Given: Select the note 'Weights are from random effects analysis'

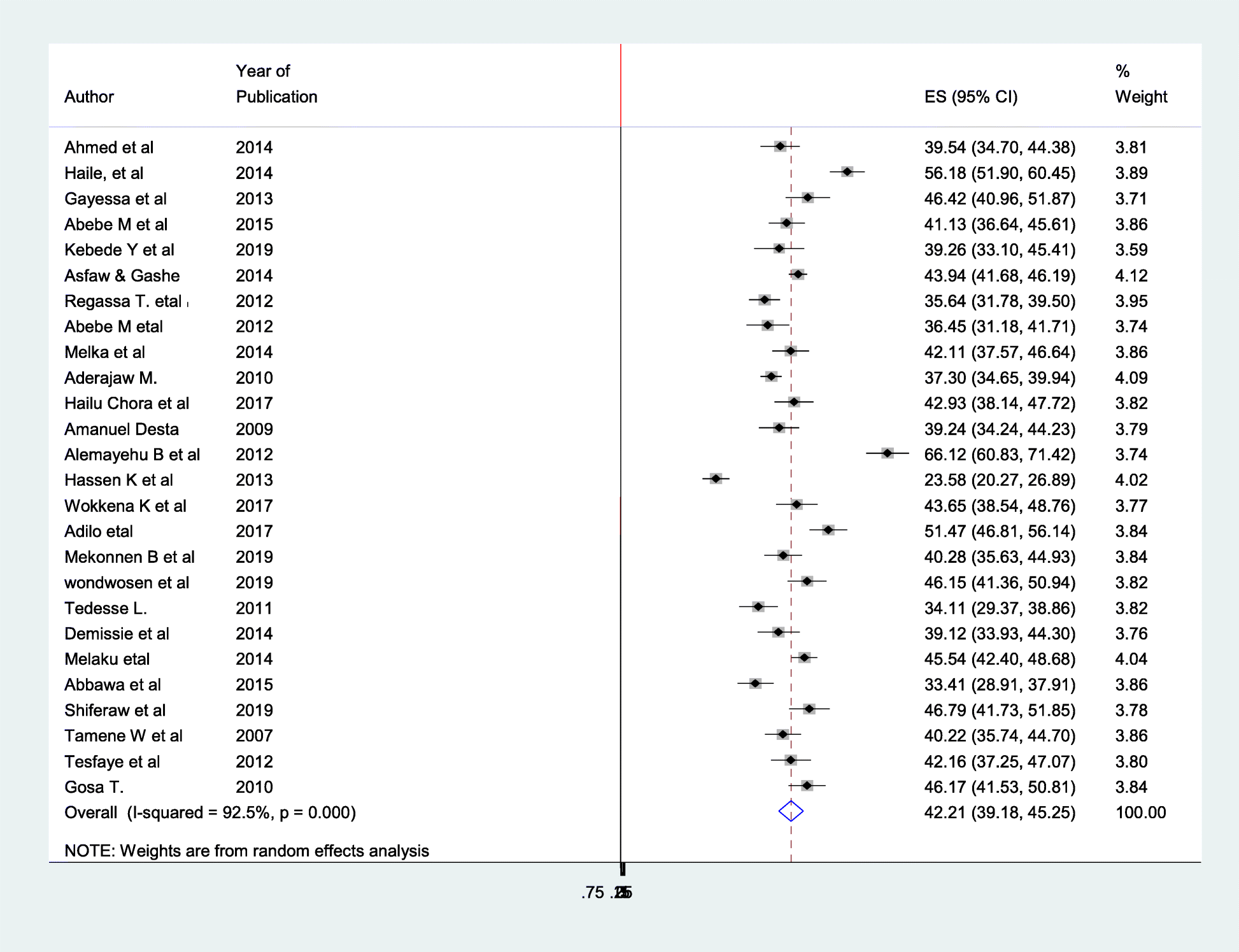Looking at the screenshot, I should coord(274,851).
